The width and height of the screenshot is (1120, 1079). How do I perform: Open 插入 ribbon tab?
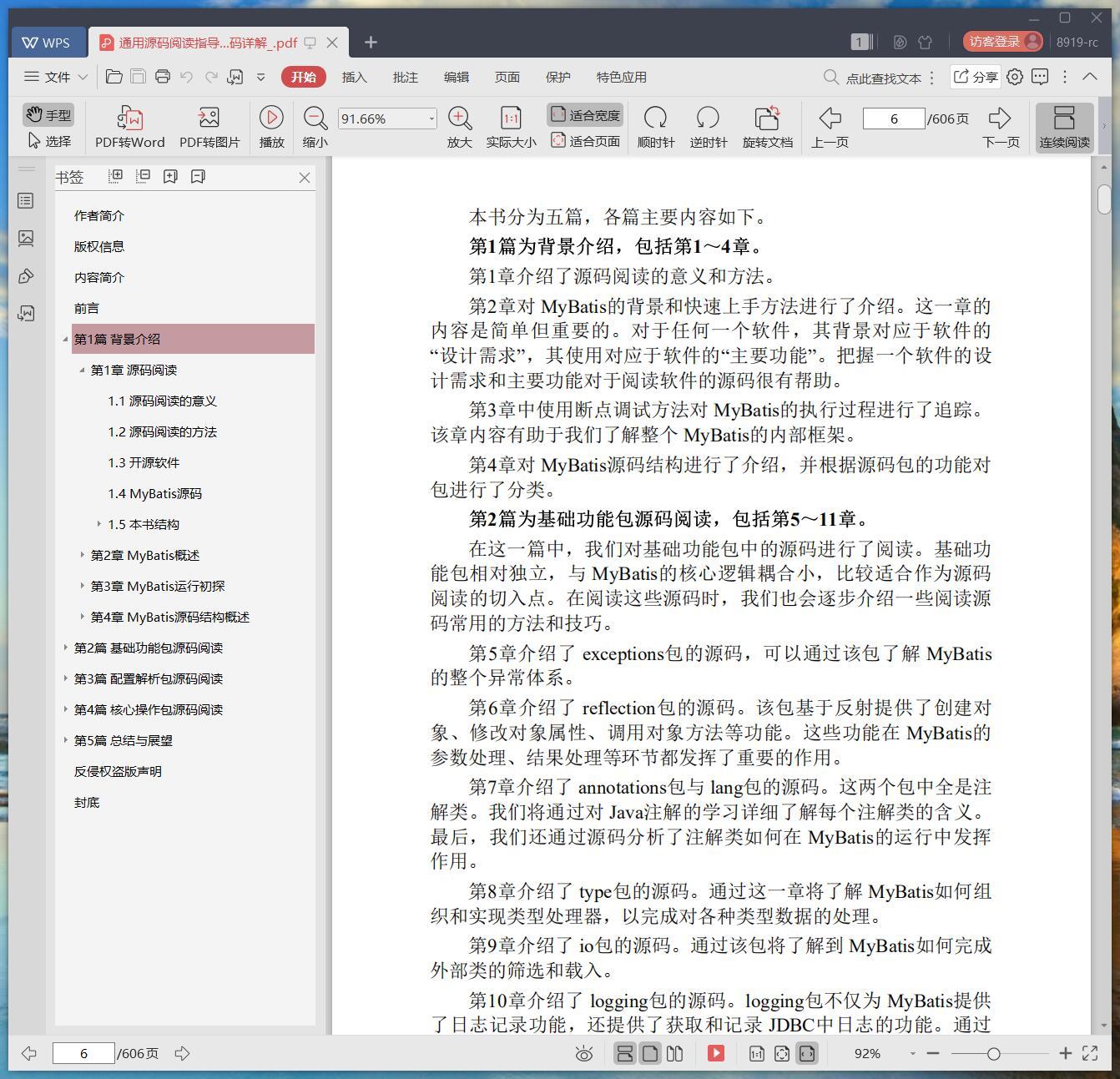354,77
